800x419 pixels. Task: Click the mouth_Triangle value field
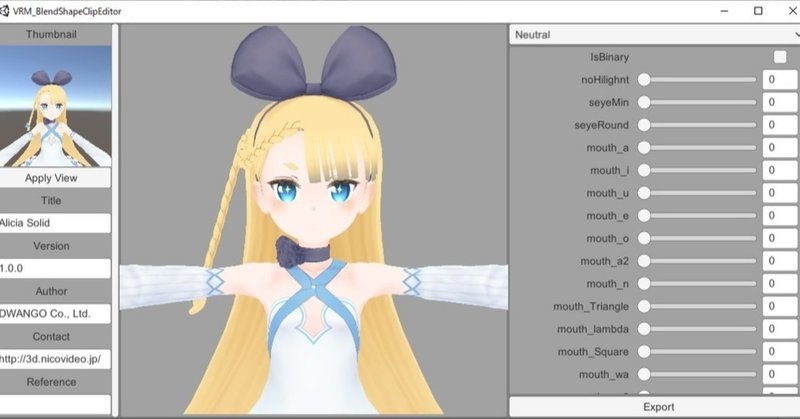780,306
